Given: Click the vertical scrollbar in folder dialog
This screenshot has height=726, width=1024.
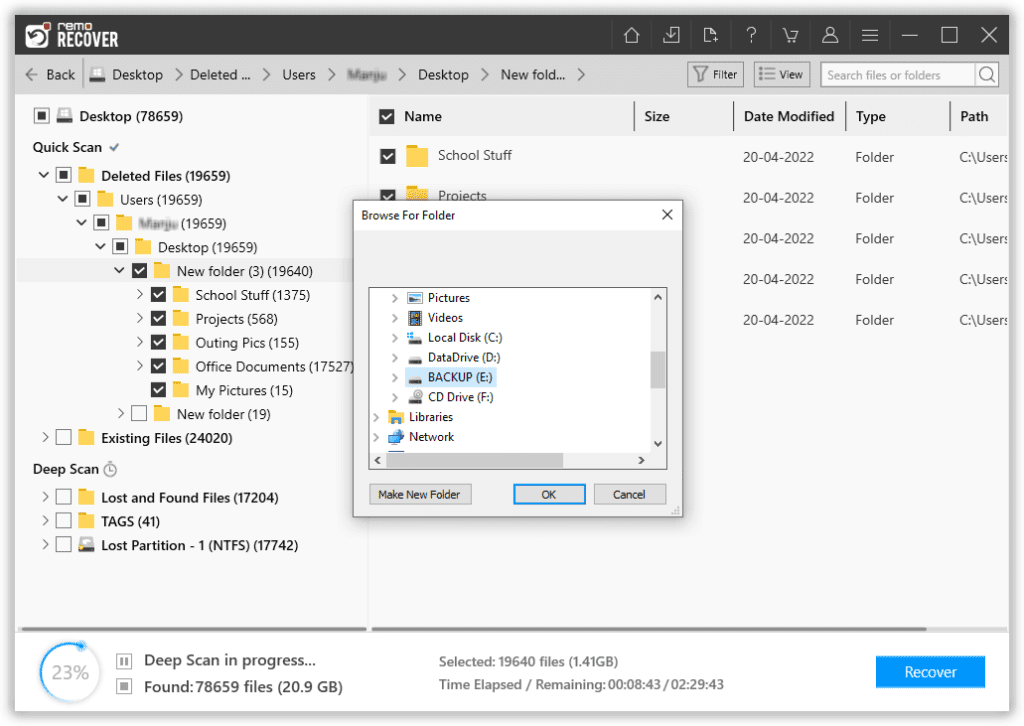Looking at the screenshot, I should pyautogui.click(x=657, y=369).
